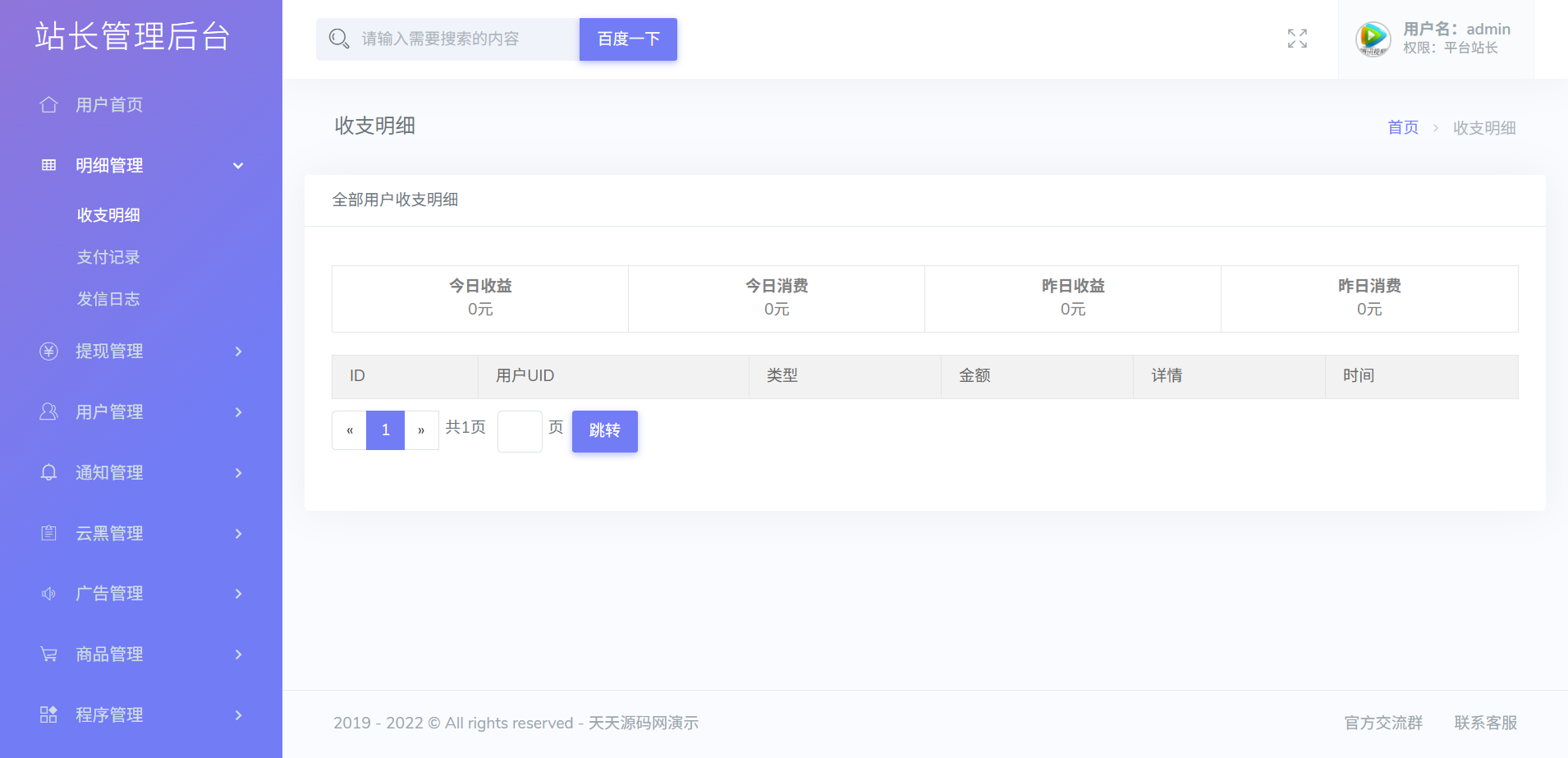Click the 通知管理 bell icon
The height and width of the screenshot is (758, 1568).
(x=48, y=472)
